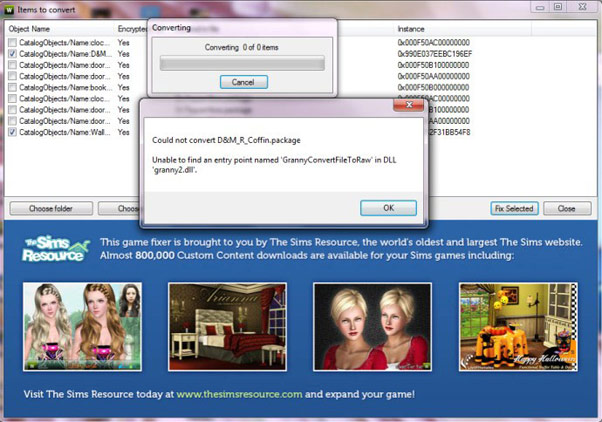Tick the first row clock object checkbox

[x=12, y=44]
